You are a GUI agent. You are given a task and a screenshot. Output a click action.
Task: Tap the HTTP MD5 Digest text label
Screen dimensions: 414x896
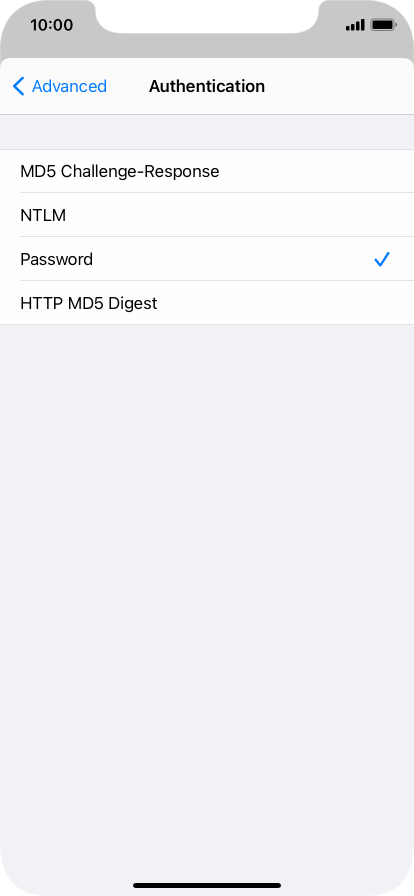(89, 303)
